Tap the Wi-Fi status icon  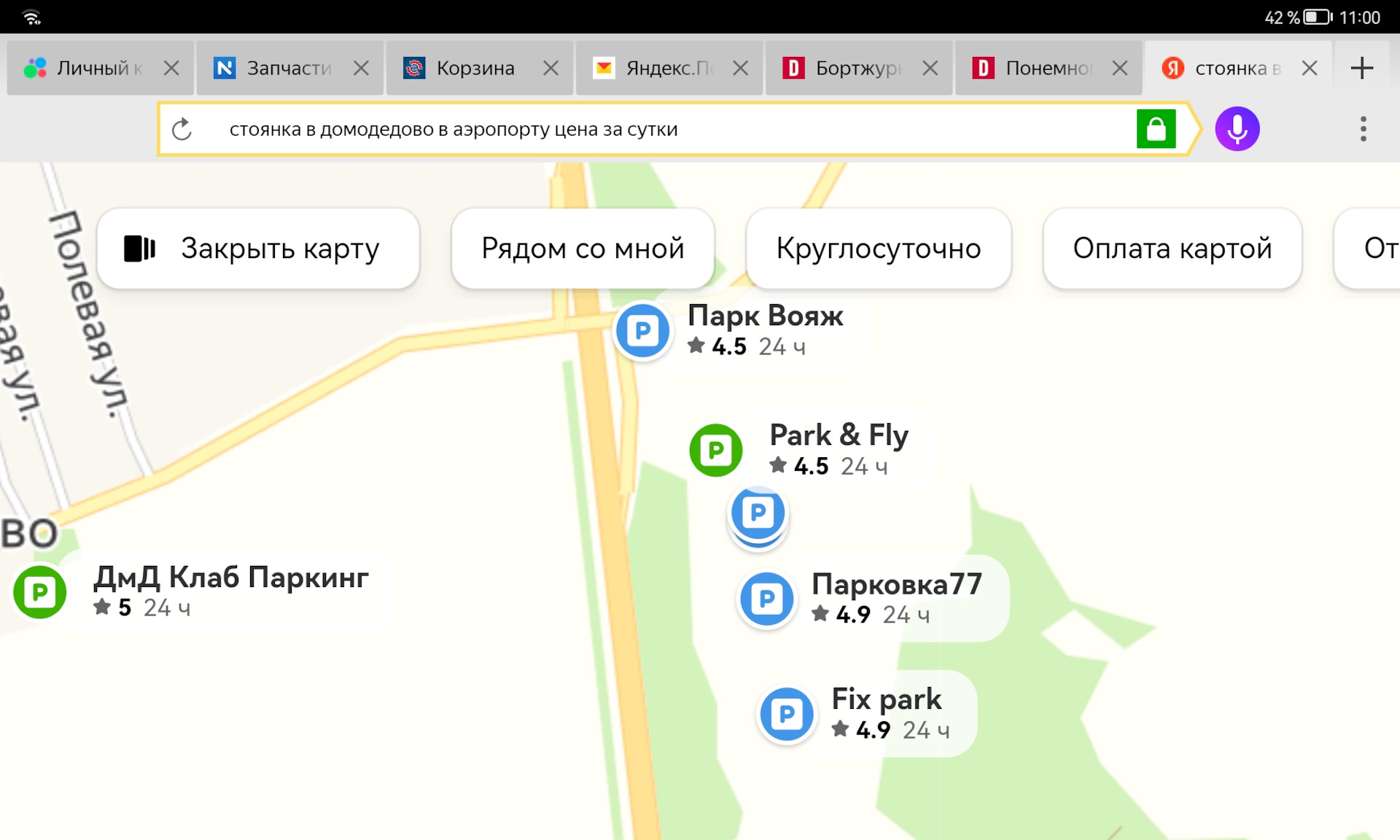tap(31, 17)
